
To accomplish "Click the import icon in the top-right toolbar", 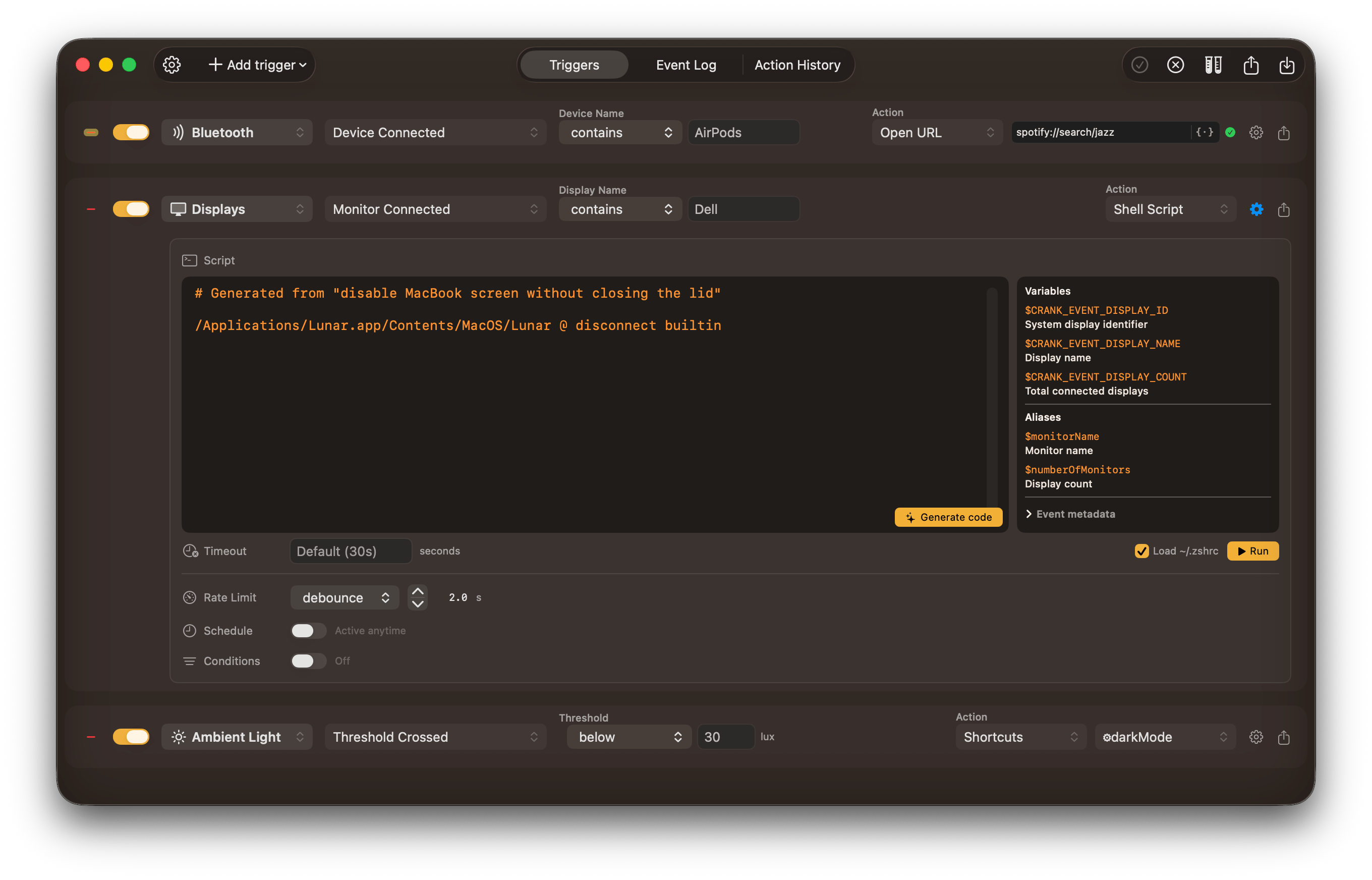I will (x=1286, y=65).
